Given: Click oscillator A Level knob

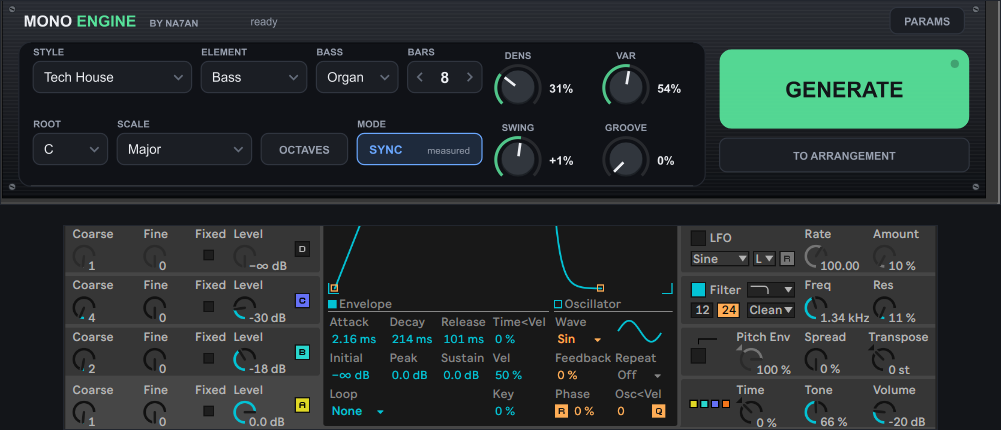Looking at the screenshot, I should 243,413.
